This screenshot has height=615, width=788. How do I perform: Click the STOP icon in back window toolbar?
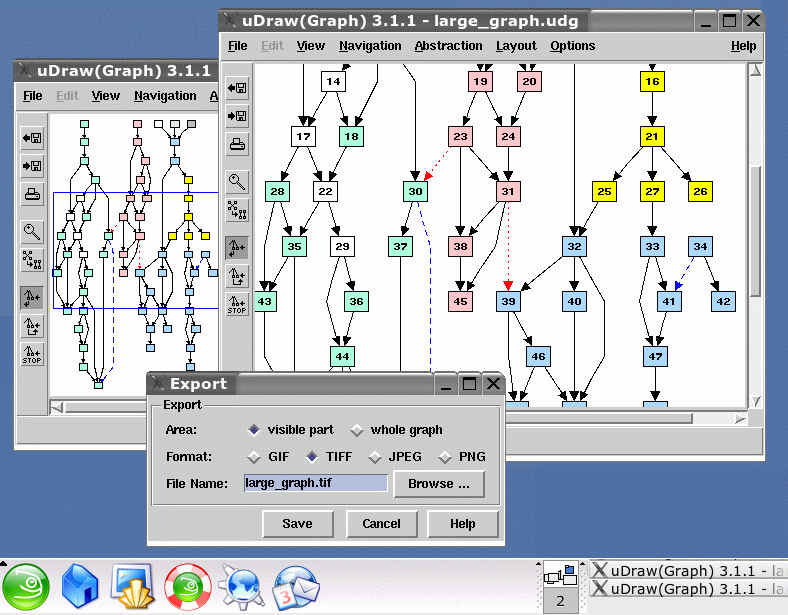32,354
